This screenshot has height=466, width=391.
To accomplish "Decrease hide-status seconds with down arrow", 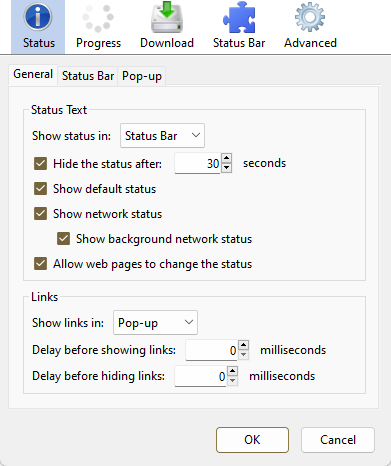I will coord(227,168).
